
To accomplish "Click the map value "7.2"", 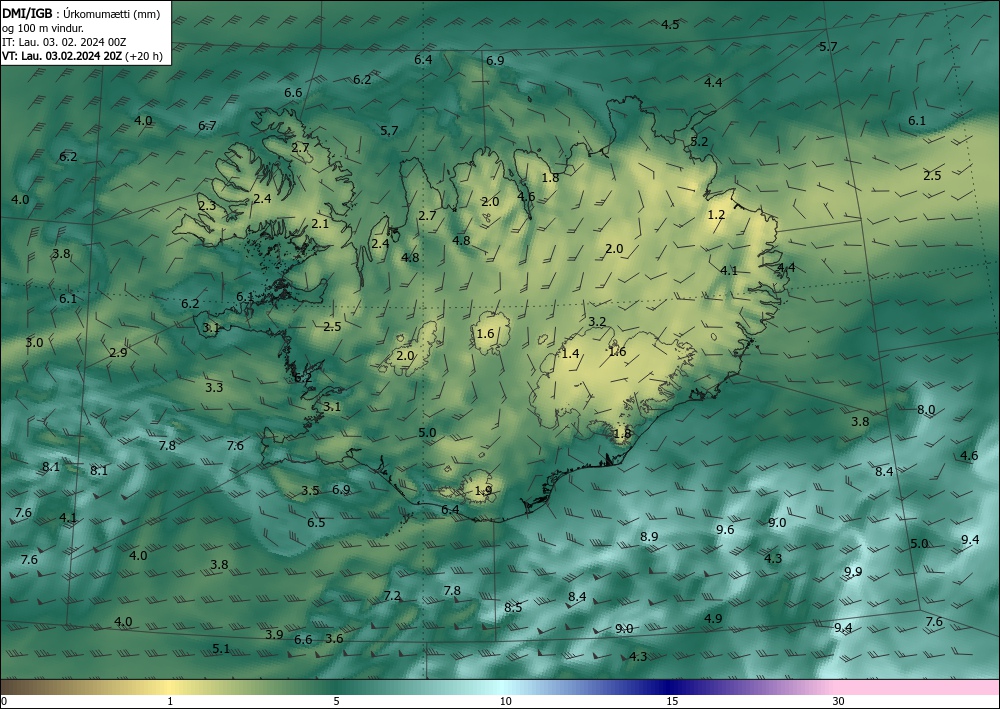I will click(392, 596).
